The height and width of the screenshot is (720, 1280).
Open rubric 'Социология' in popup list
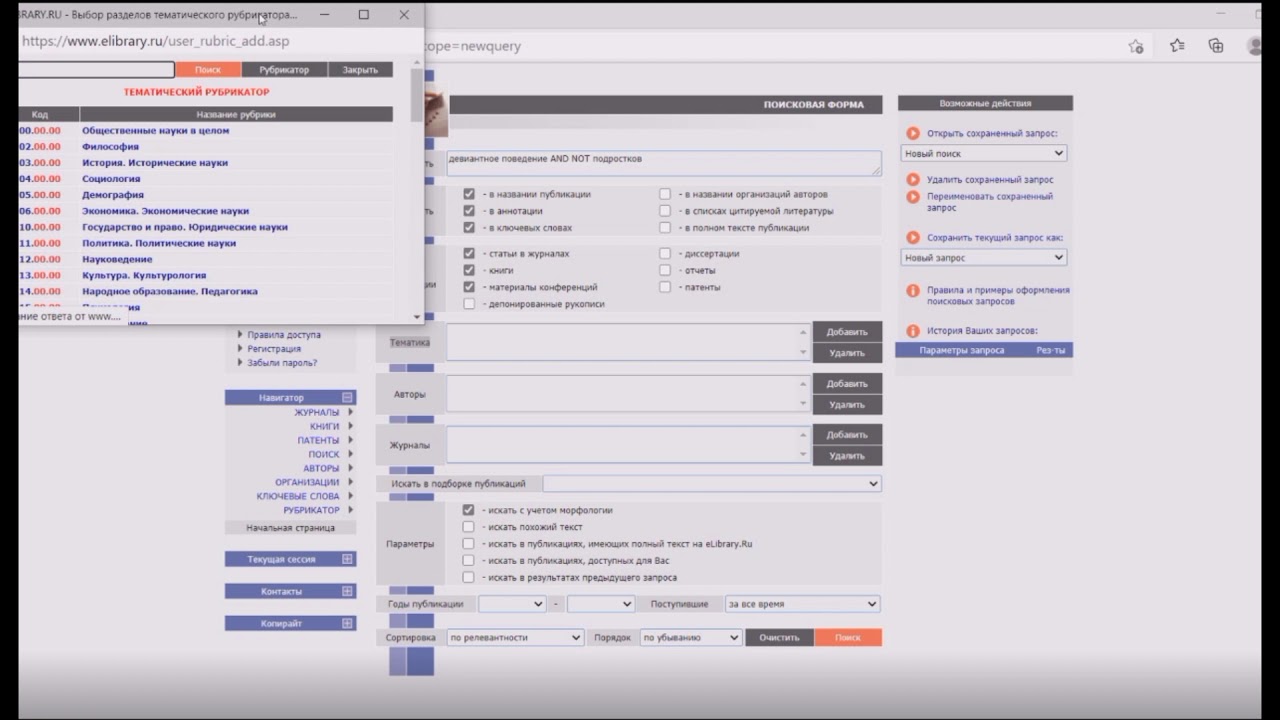tap(111, 179)
